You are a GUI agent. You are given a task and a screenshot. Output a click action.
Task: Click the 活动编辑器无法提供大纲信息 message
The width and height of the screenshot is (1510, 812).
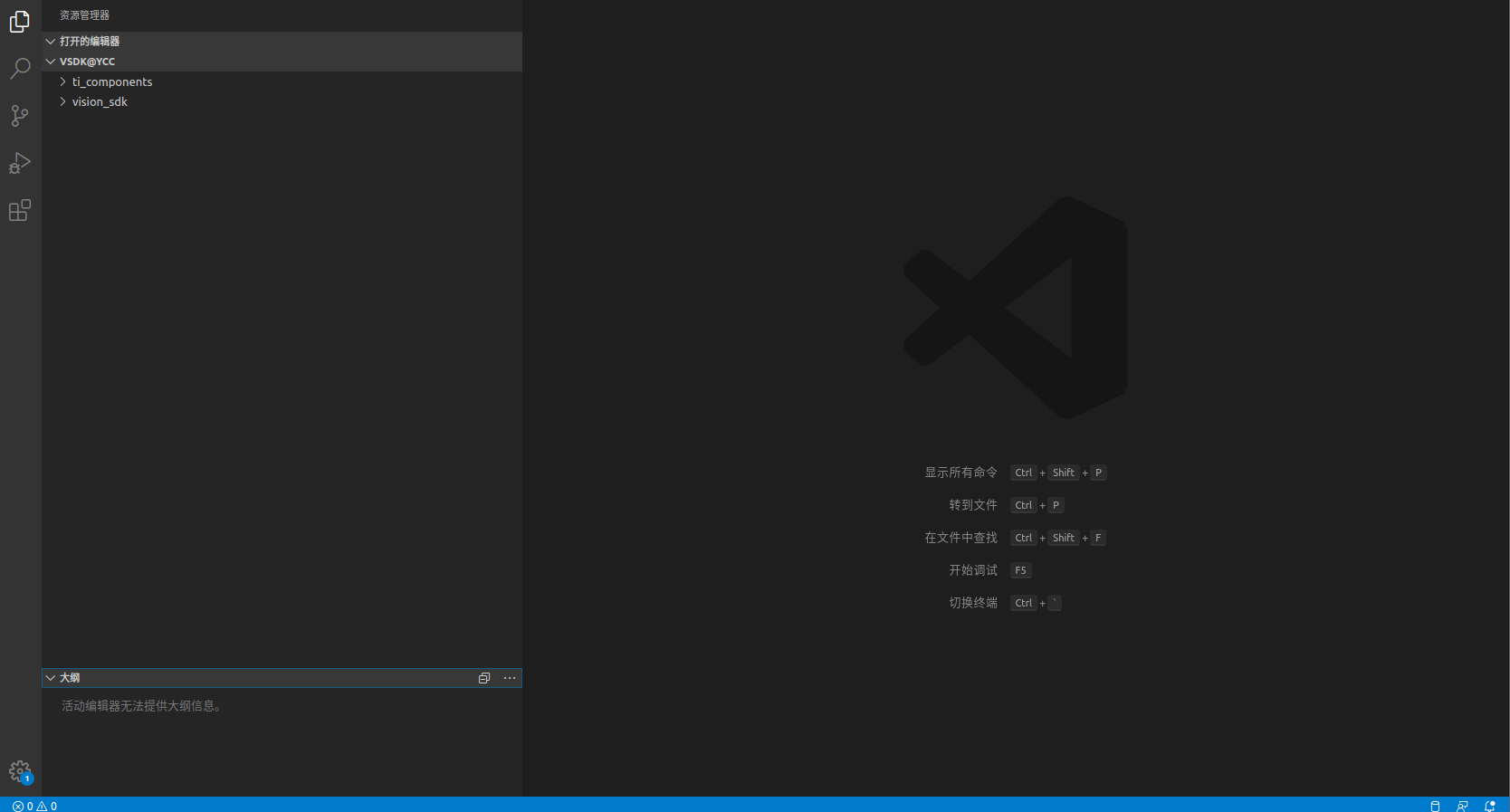coord(141,706)
